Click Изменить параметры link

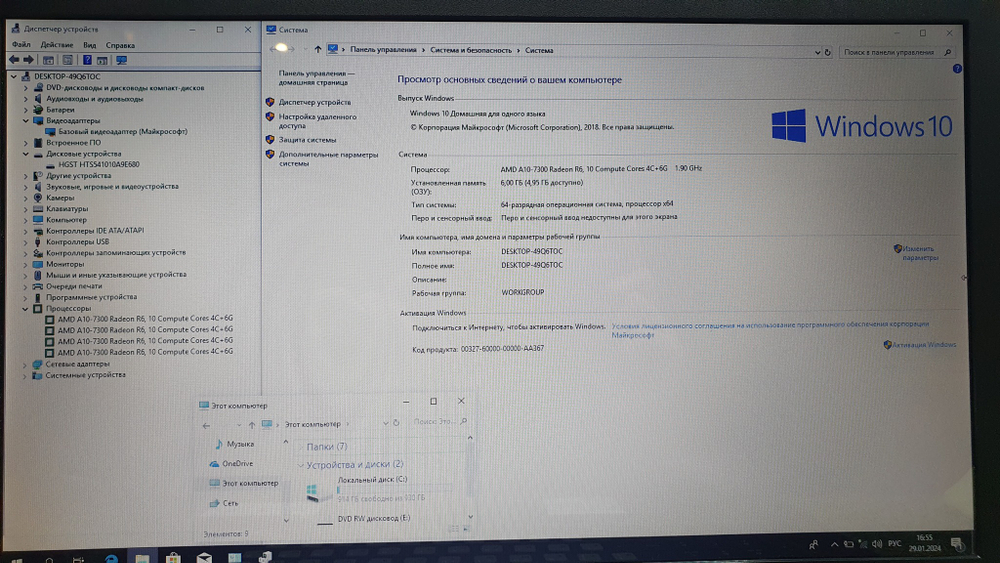click(x=920, y=253)
